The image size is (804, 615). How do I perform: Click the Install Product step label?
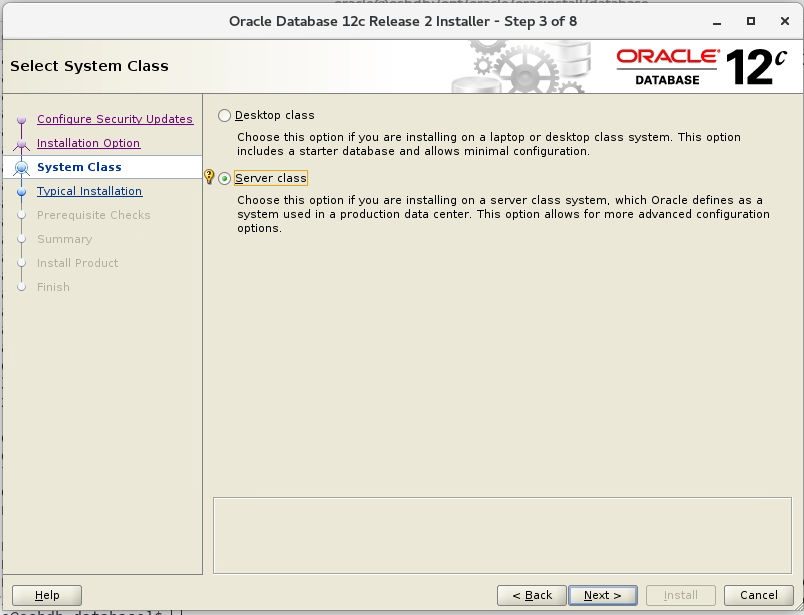(x=77, y=263)
